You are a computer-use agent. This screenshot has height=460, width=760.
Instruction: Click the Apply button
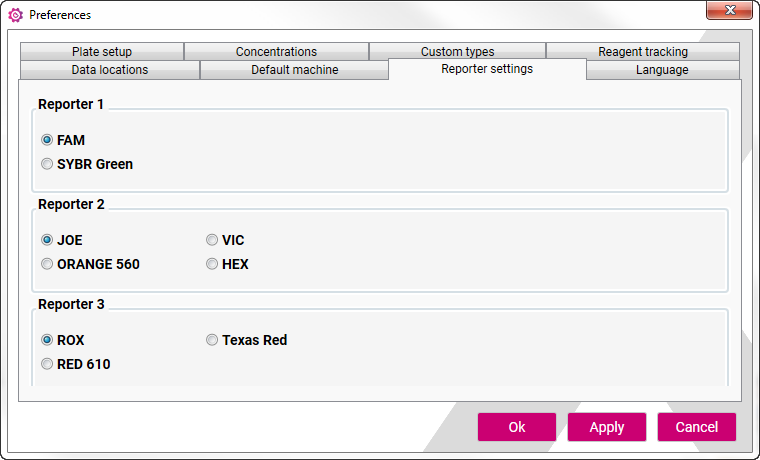click(607, 427)
